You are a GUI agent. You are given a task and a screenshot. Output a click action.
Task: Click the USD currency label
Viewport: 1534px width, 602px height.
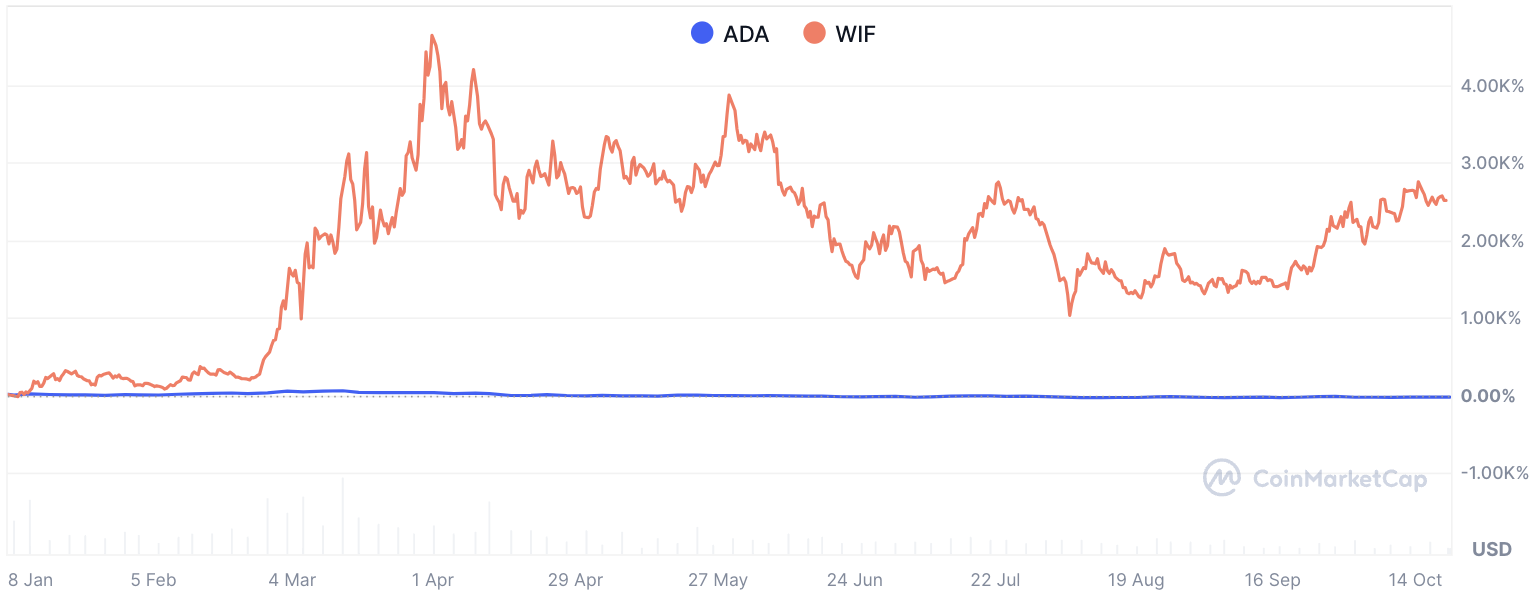pos(1491,549)
